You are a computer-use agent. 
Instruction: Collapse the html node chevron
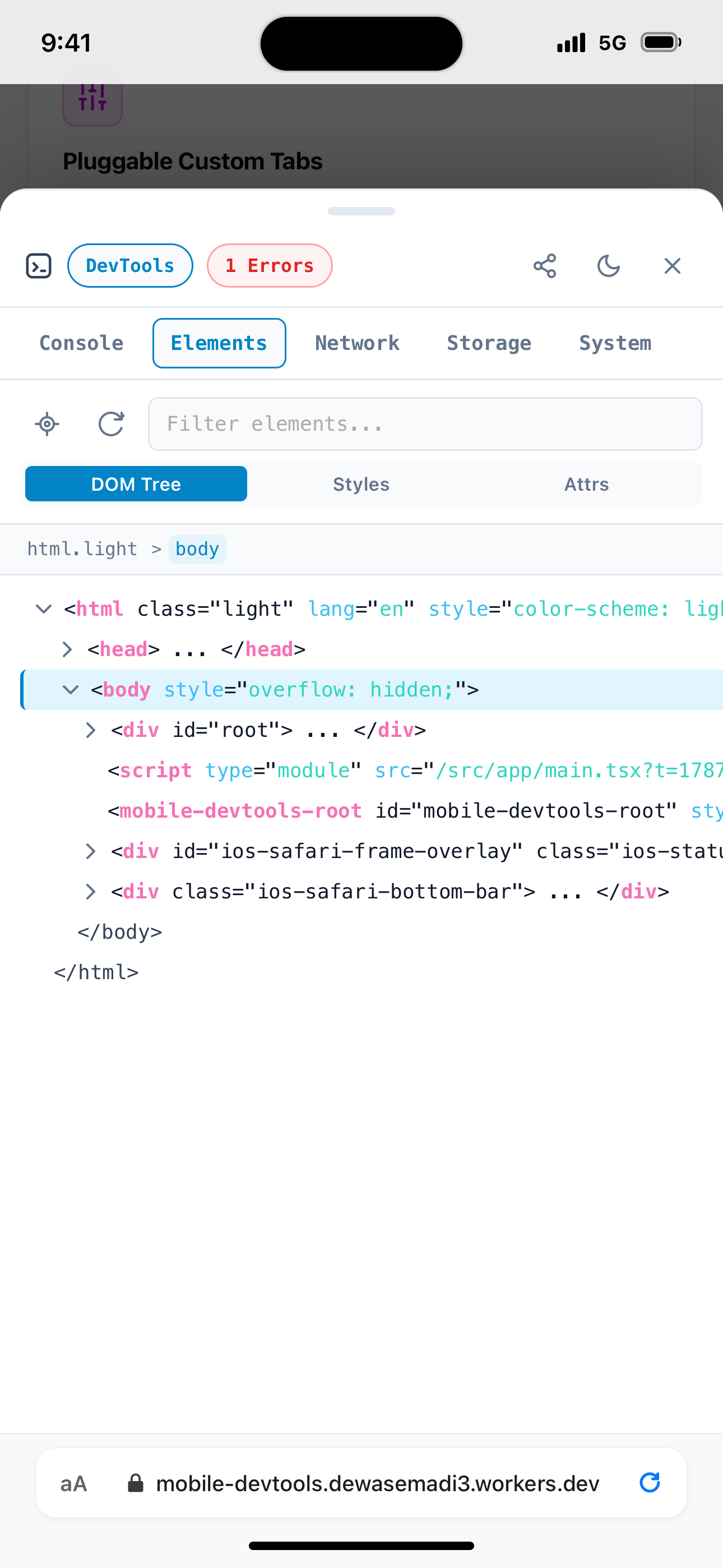(x=44, y=608)
